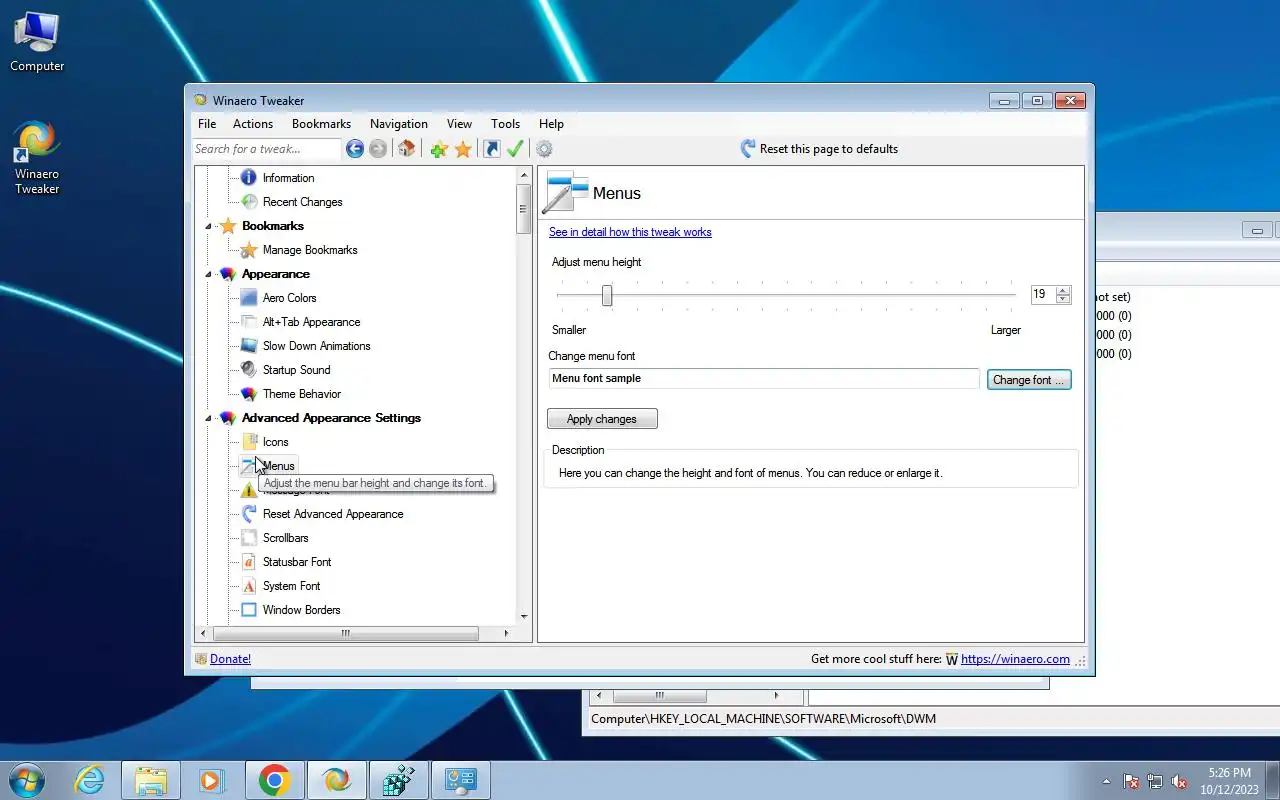Add this page to bookmarks (green plus star)
Viewport: 1280px width, 800px height.
point(438,149)
